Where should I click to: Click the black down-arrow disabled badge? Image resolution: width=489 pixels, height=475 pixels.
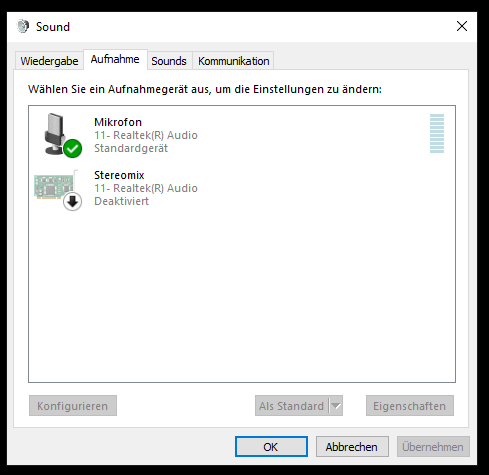tap(72, 201)
